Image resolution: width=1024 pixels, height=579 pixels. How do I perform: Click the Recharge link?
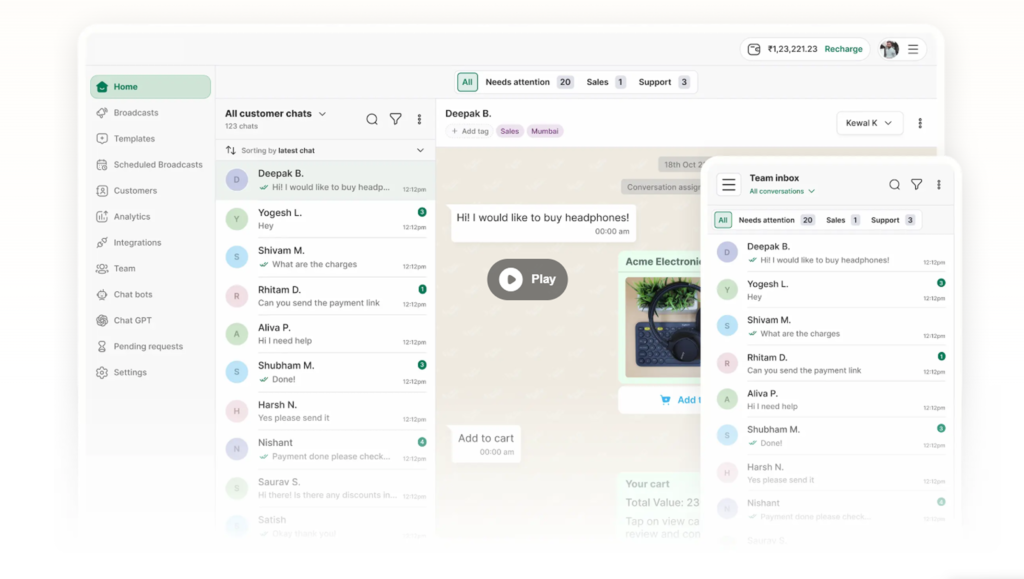click(x=843, y=49)
